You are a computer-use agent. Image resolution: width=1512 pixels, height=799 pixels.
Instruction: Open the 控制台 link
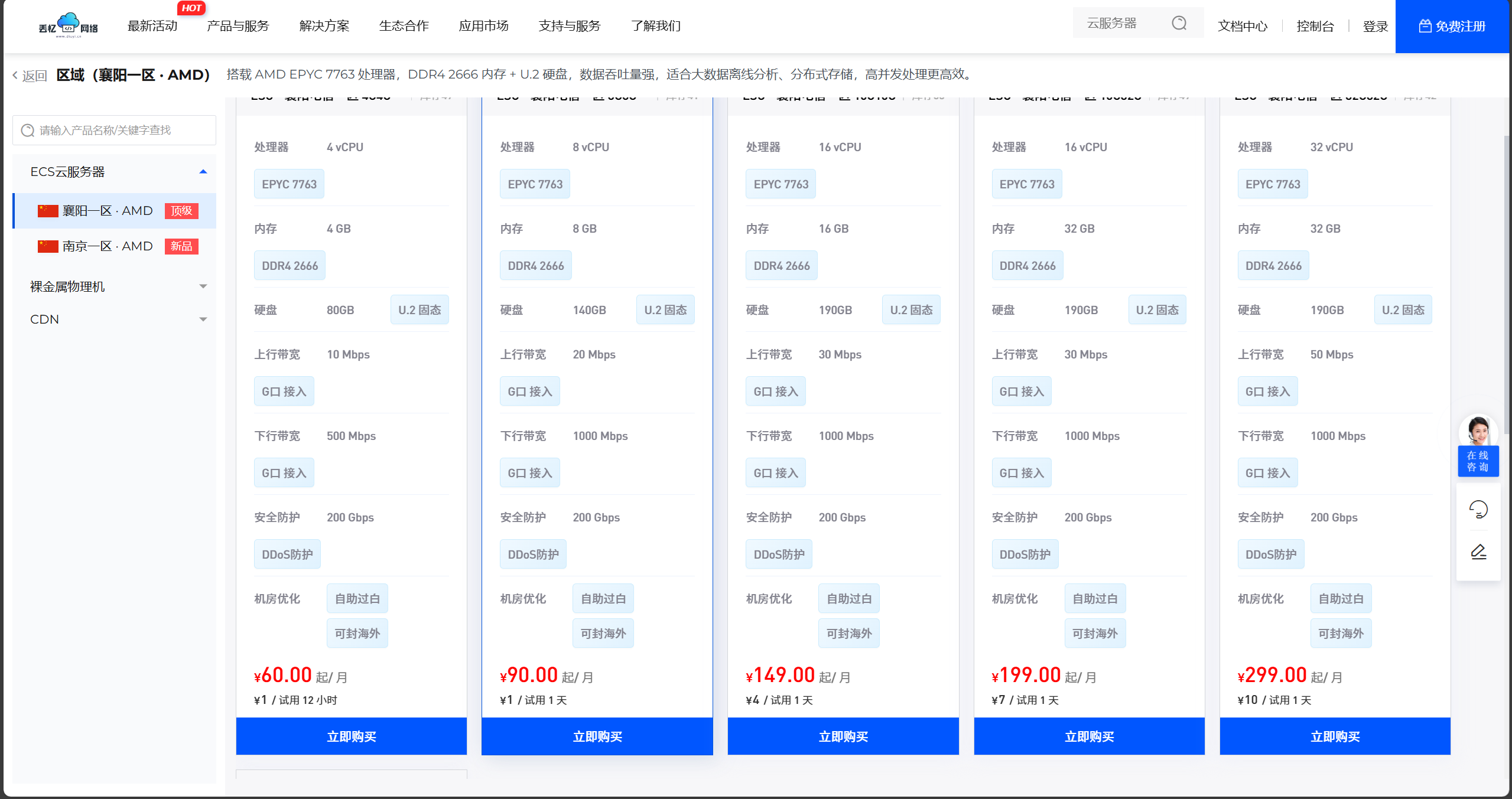point(1315,26)
